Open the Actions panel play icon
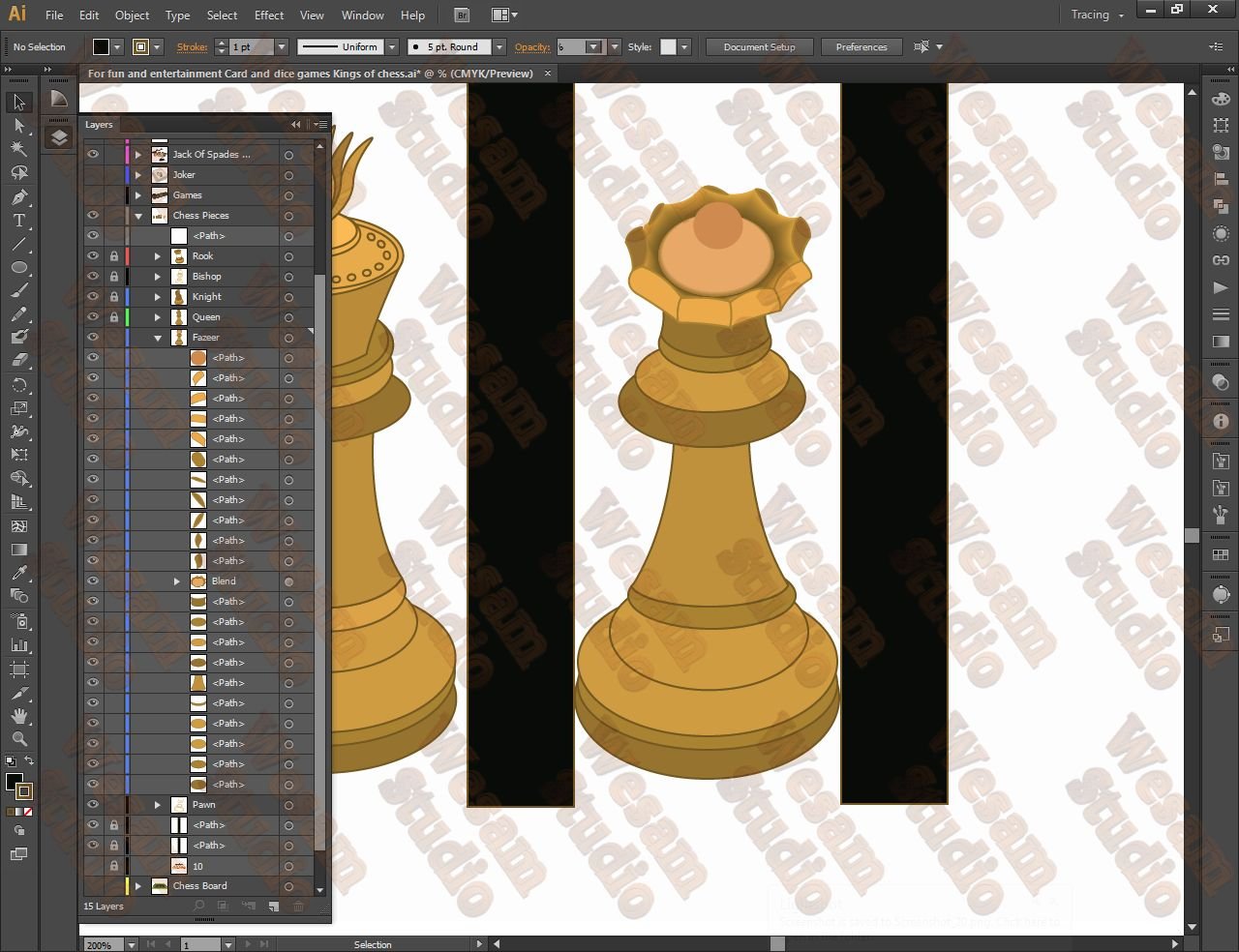This screenshot has width=1239, height=952. click(x=1221, y=287)
